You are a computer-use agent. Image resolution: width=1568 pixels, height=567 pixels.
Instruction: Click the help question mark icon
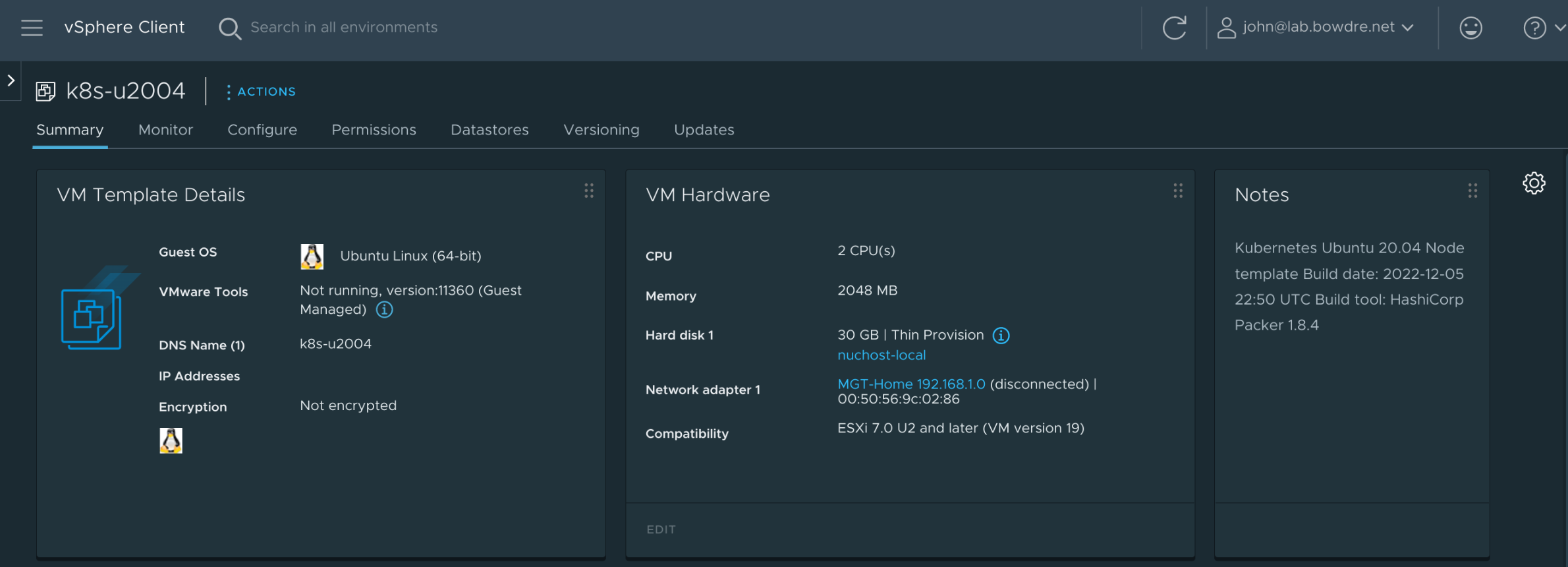[1534, 28]
